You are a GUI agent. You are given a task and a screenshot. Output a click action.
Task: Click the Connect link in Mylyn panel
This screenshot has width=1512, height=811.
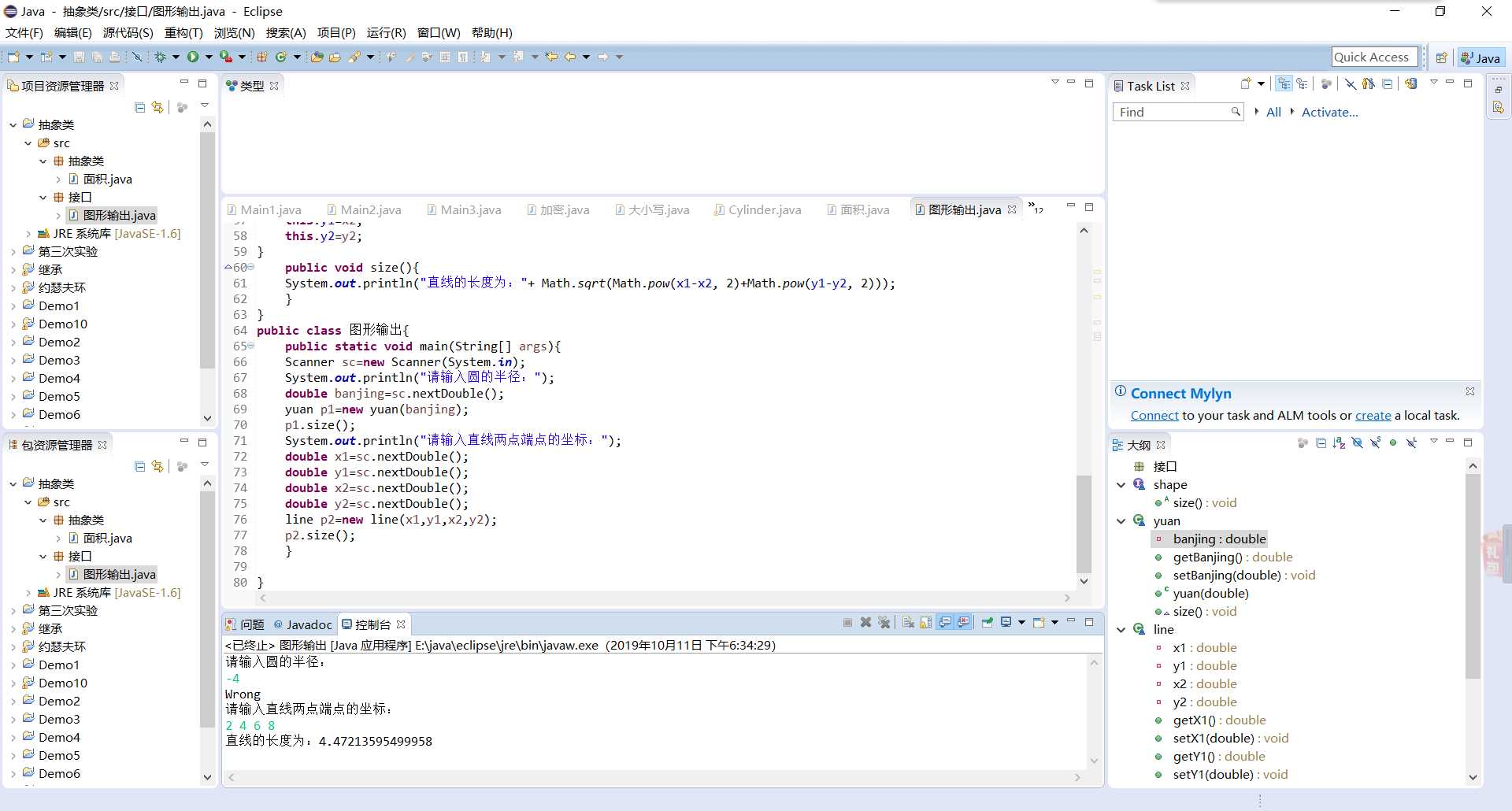pos(1154,416)
